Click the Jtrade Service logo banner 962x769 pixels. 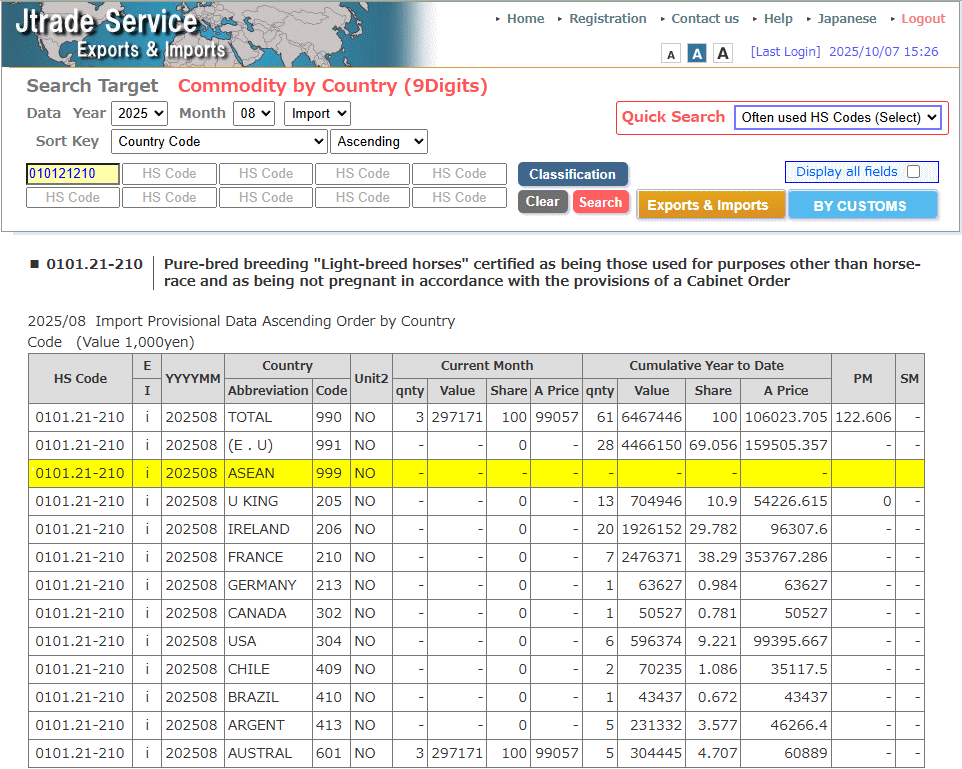tap(120, 34)
